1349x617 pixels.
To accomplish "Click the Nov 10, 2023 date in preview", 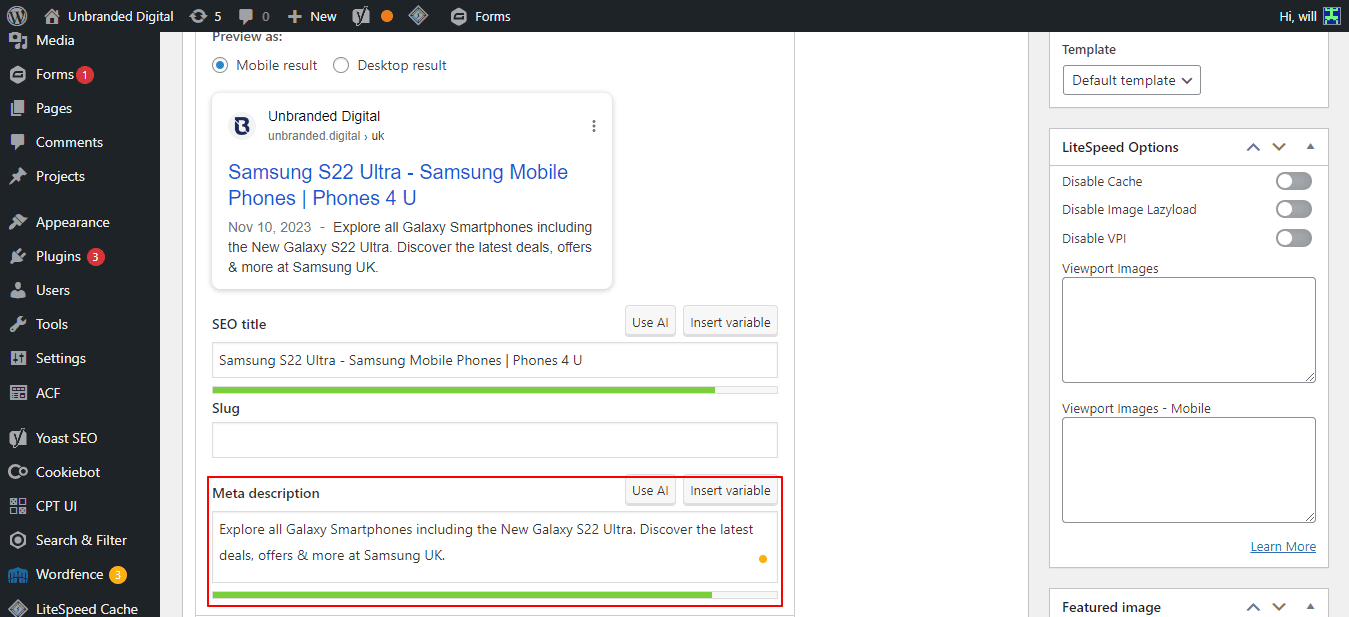I will (x=269, y=227).
